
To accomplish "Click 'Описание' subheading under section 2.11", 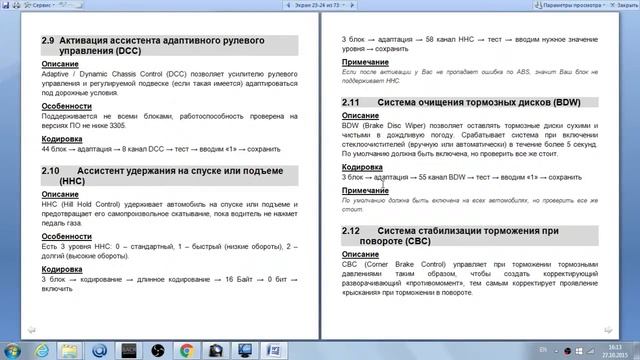I will pos(360,116).
